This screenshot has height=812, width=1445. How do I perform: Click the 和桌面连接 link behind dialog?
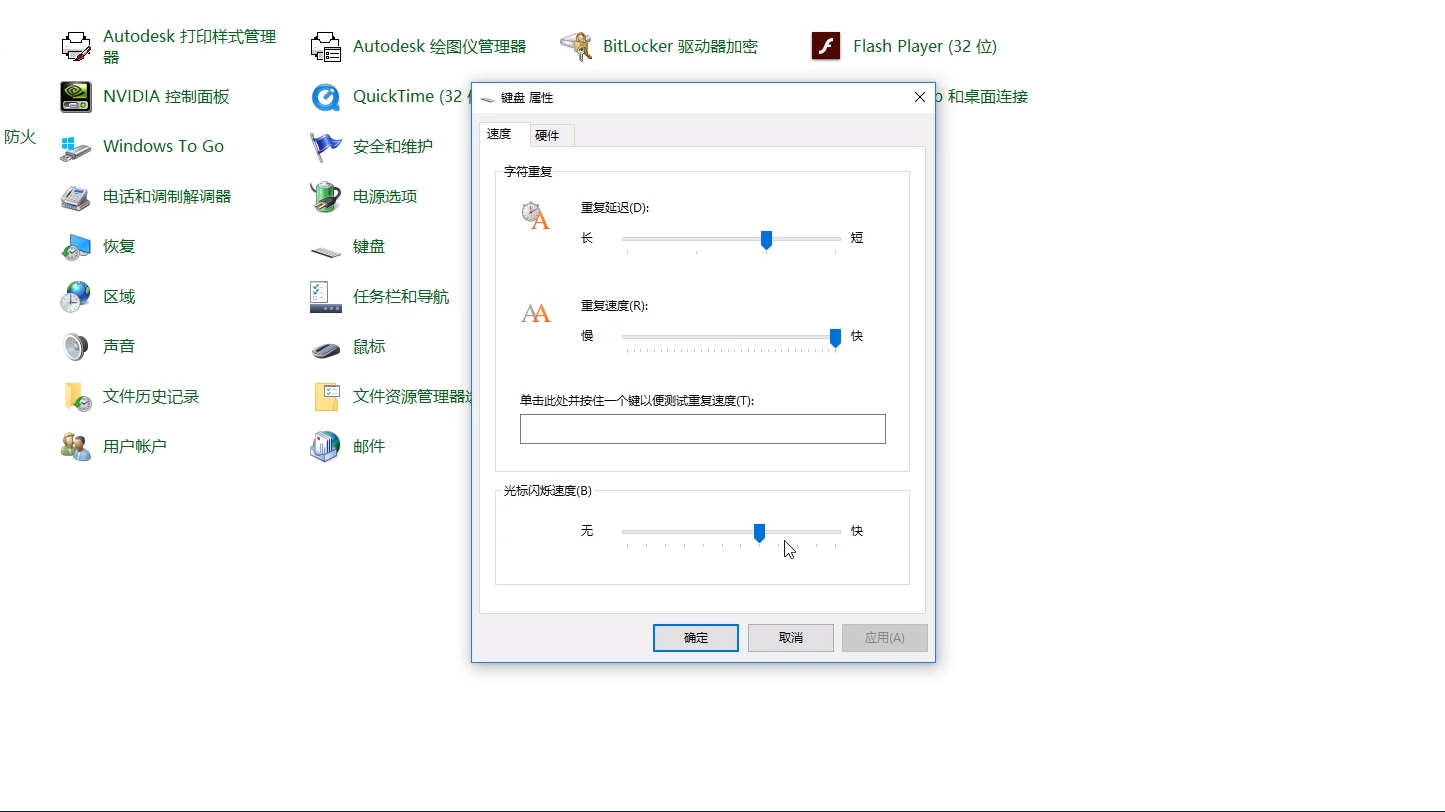984,96
